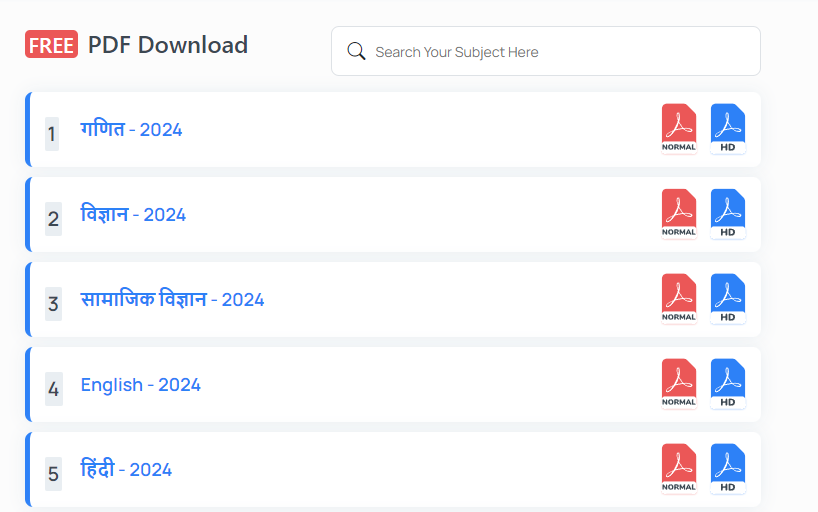
Task: Download the normal PDF for English 2024
Action: point(679,384)
